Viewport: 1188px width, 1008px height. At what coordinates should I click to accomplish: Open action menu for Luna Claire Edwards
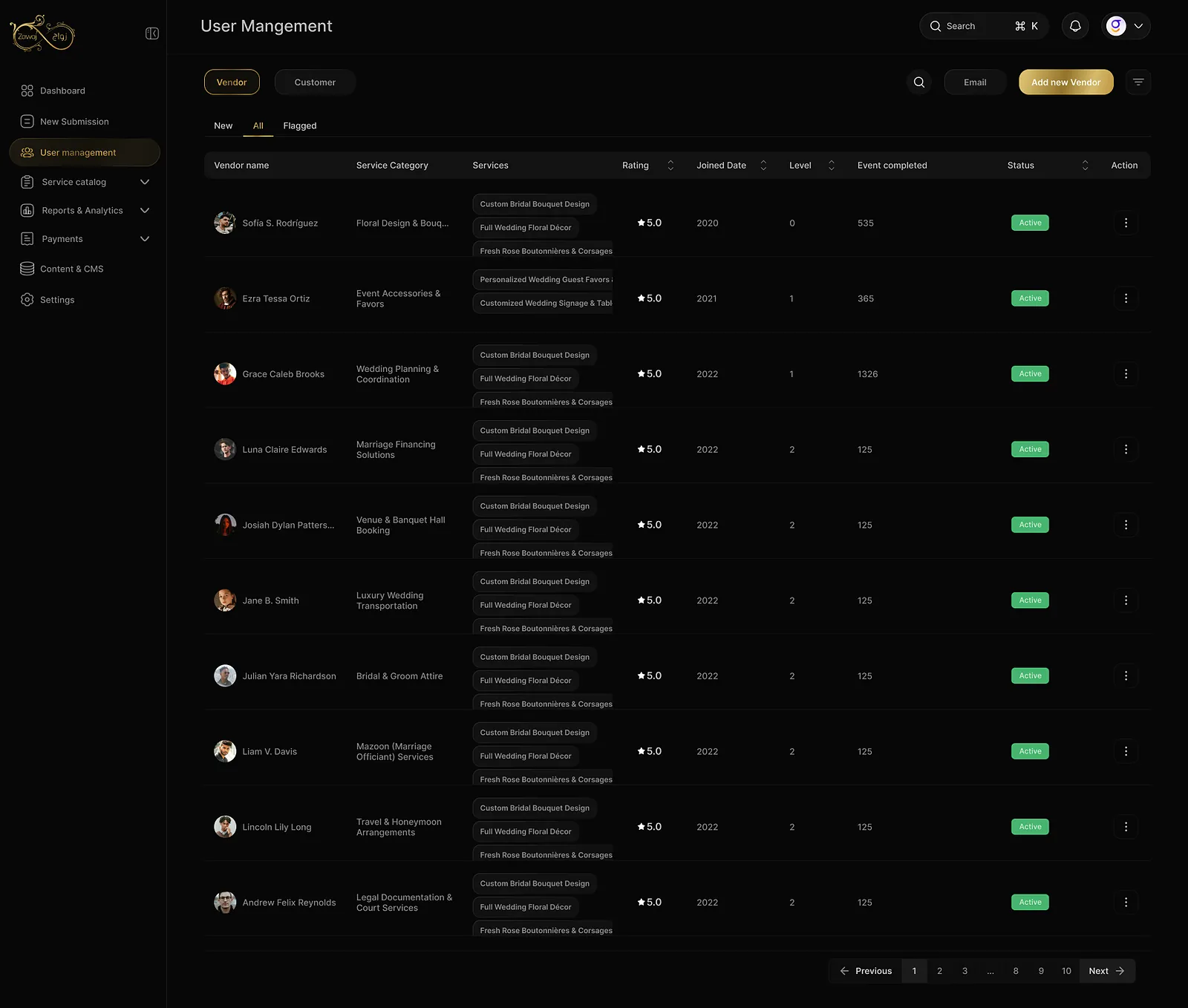coord(1126,449)
